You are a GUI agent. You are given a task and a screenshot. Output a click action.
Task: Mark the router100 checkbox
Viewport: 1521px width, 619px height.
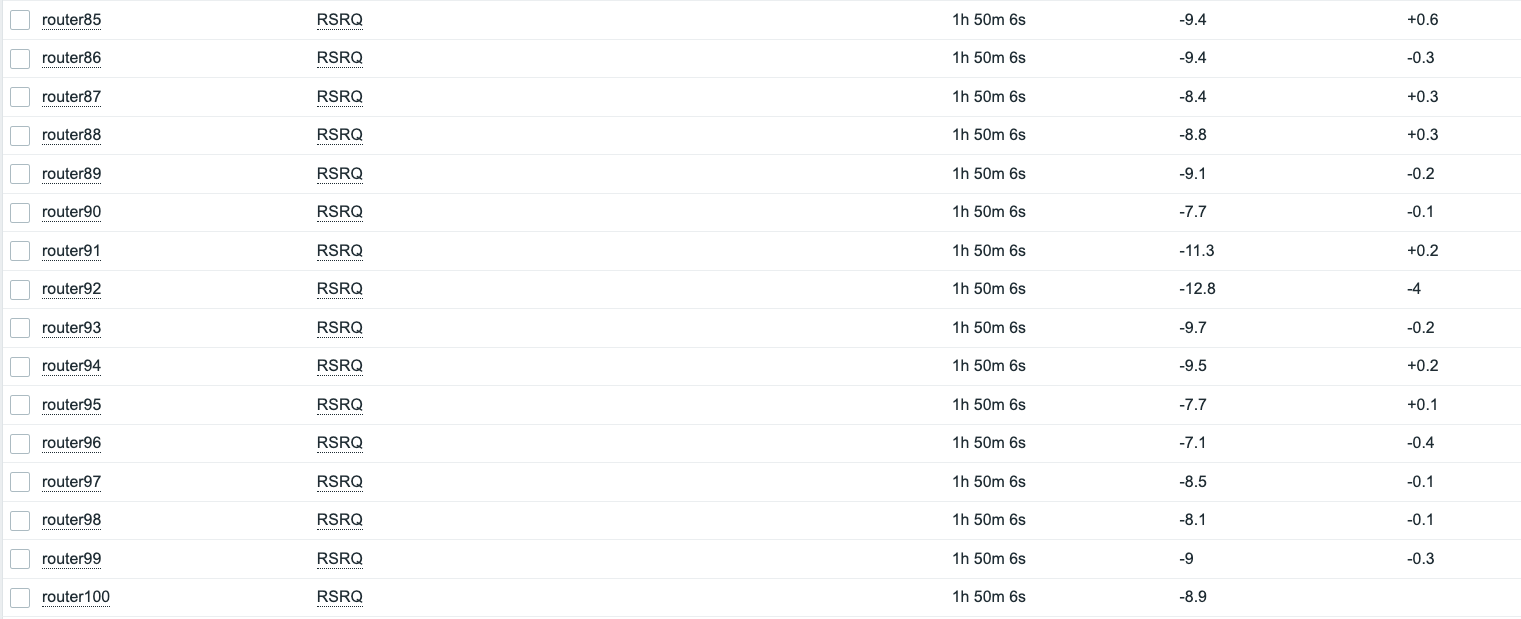click(20, 597)
